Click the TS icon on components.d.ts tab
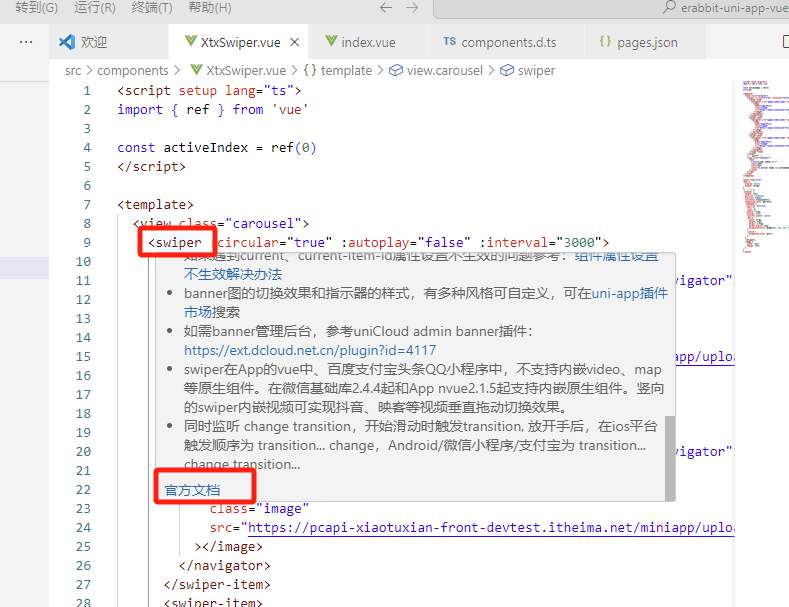Image resolution: width=789 pixels, height=607 pixels. point(450,41)
